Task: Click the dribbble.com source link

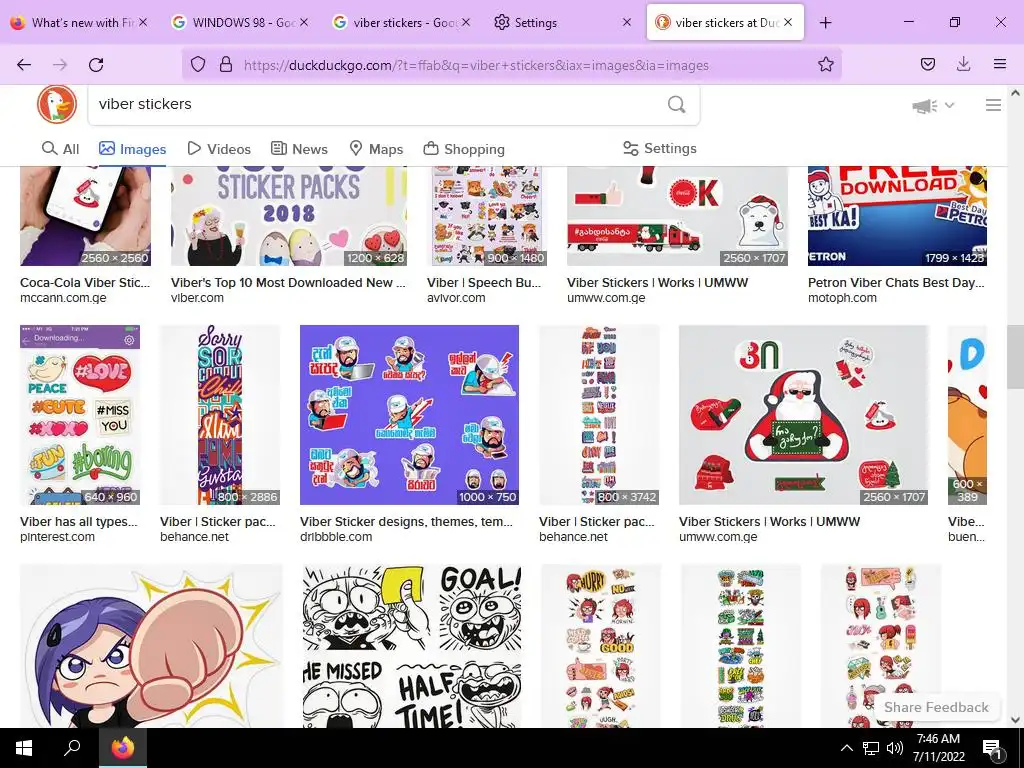Action: (x=336, y=537)
